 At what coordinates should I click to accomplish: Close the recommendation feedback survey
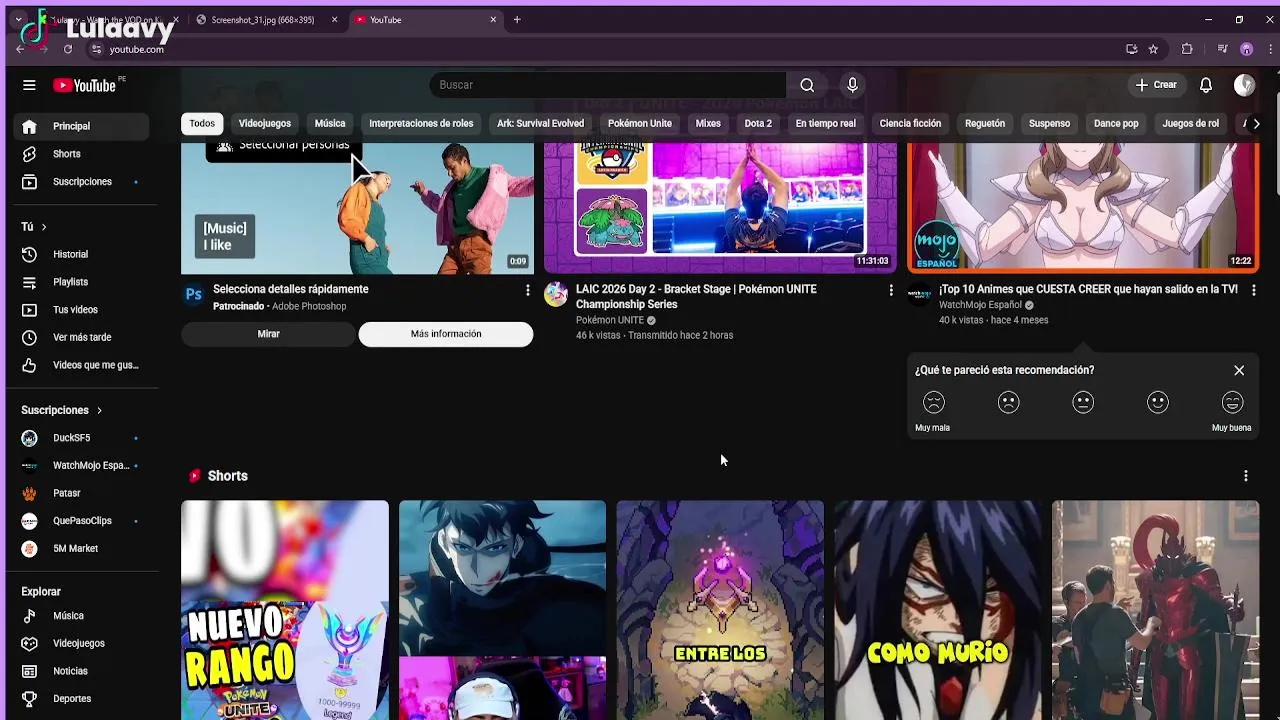tap(1239, 370)
